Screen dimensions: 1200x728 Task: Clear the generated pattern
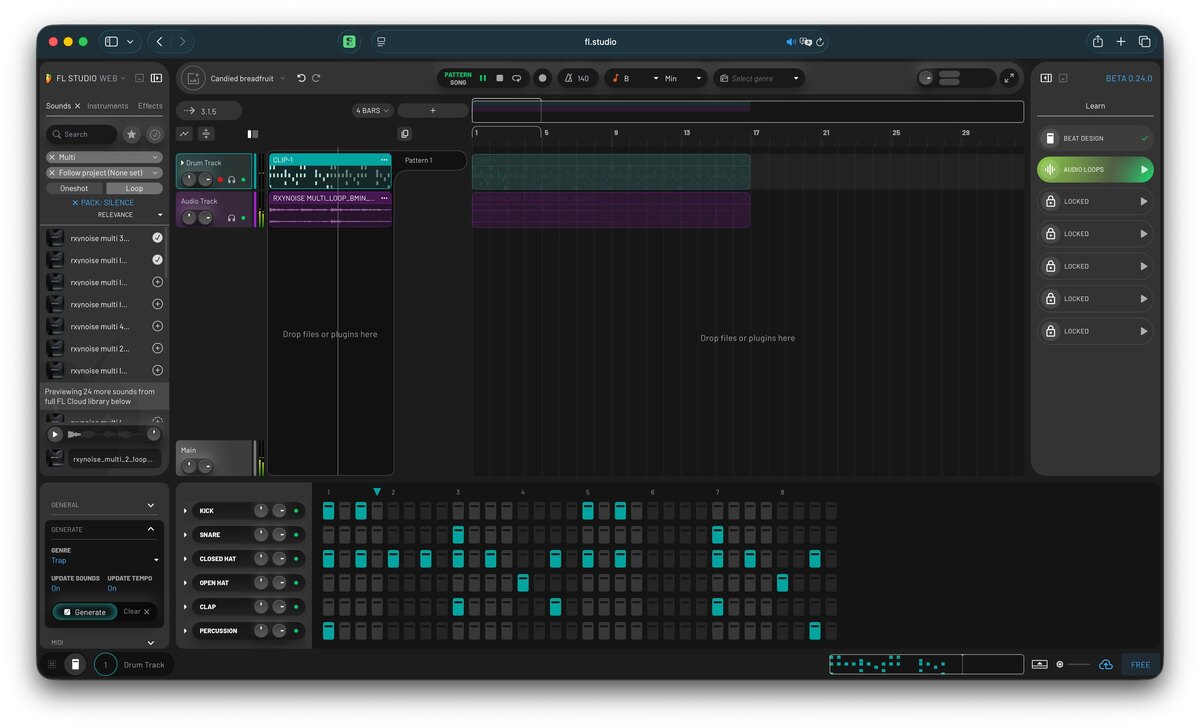point(136,612)
